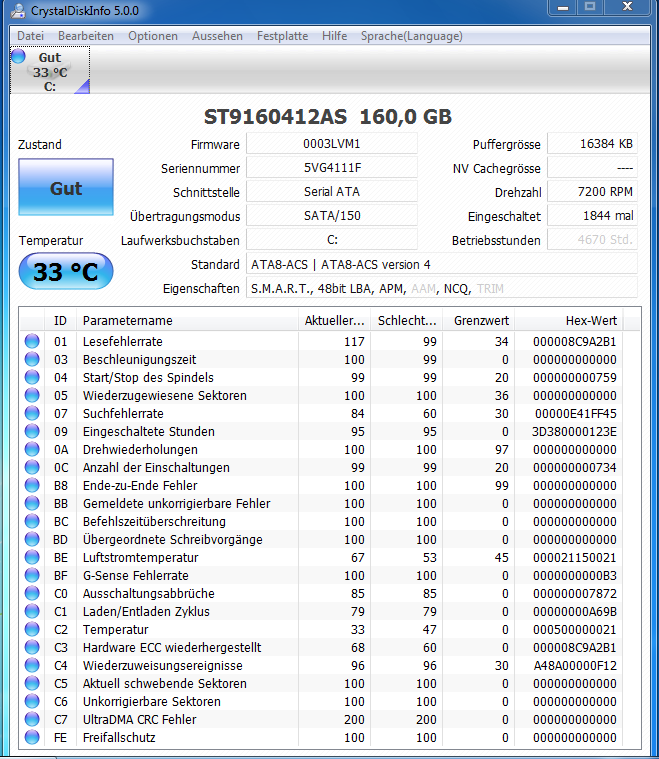Viewport: 659px width, 759px height.
Task: Click status orb beside Aktuell schwebende Sektoren
Action: click(x=32, y=683)
